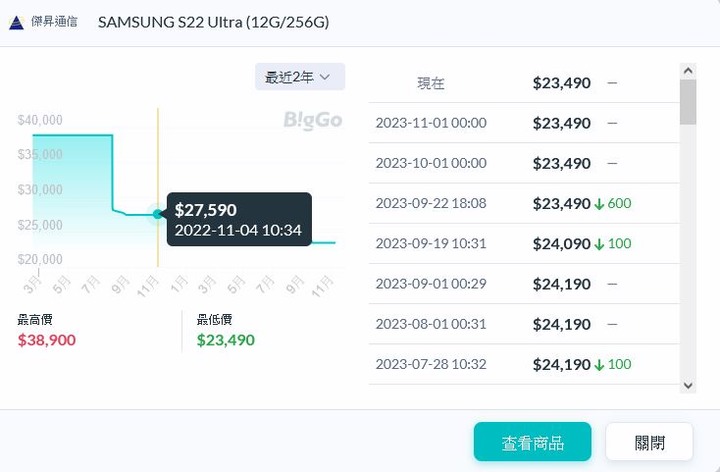Screen dimensions: 720x472
Task: Click the BigGo watermark on the chart
Action: pos(313,120)
